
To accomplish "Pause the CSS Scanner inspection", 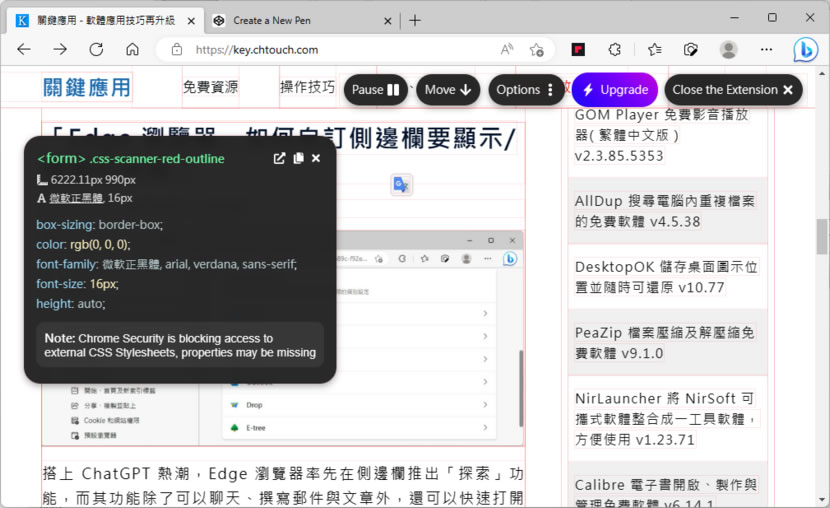I will click(375, 90).
